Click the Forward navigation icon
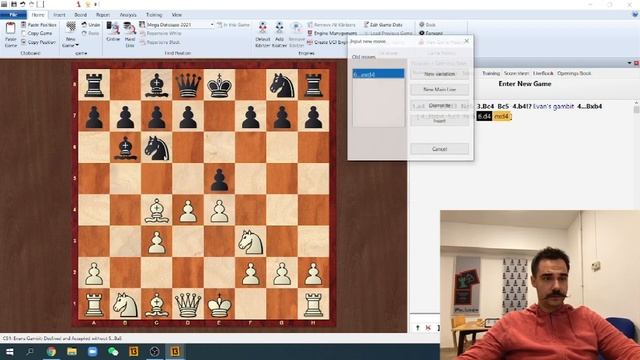640x360 pixels. (422, 33)
